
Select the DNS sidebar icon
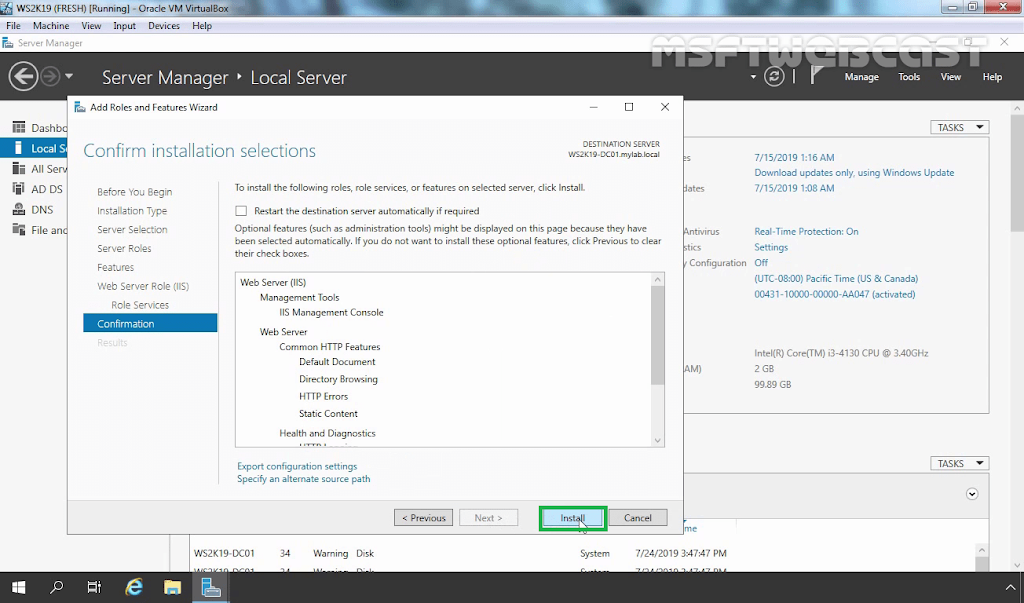coord(19,209)
